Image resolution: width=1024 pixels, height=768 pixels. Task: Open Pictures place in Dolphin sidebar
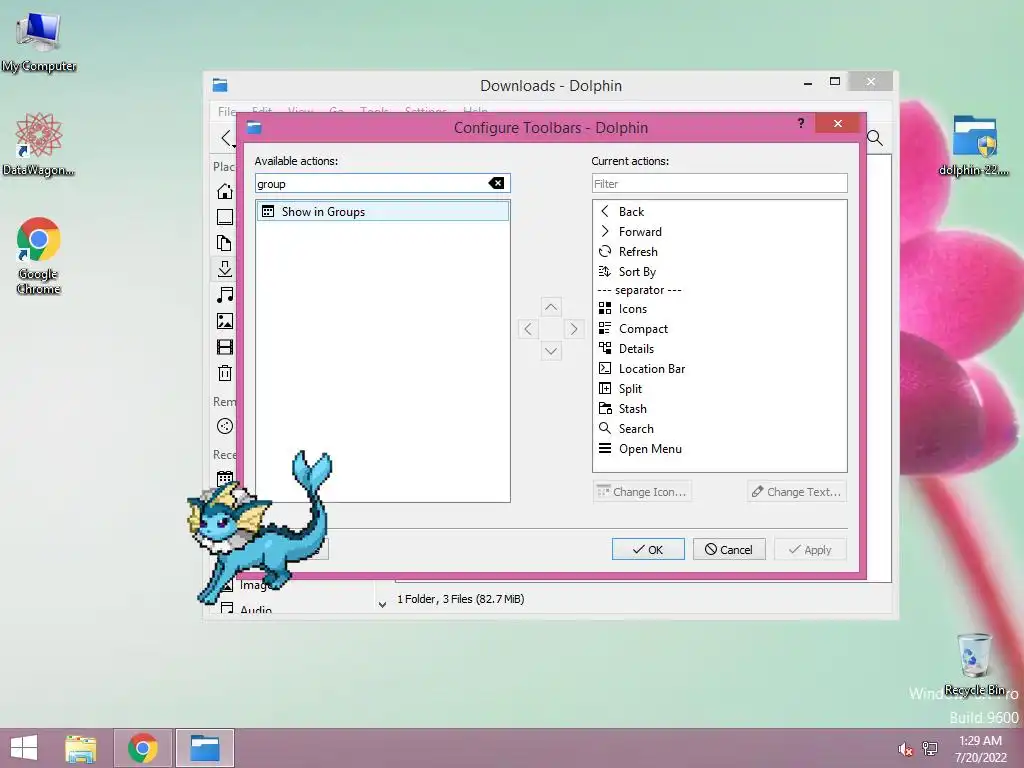[x=225, y=321]
